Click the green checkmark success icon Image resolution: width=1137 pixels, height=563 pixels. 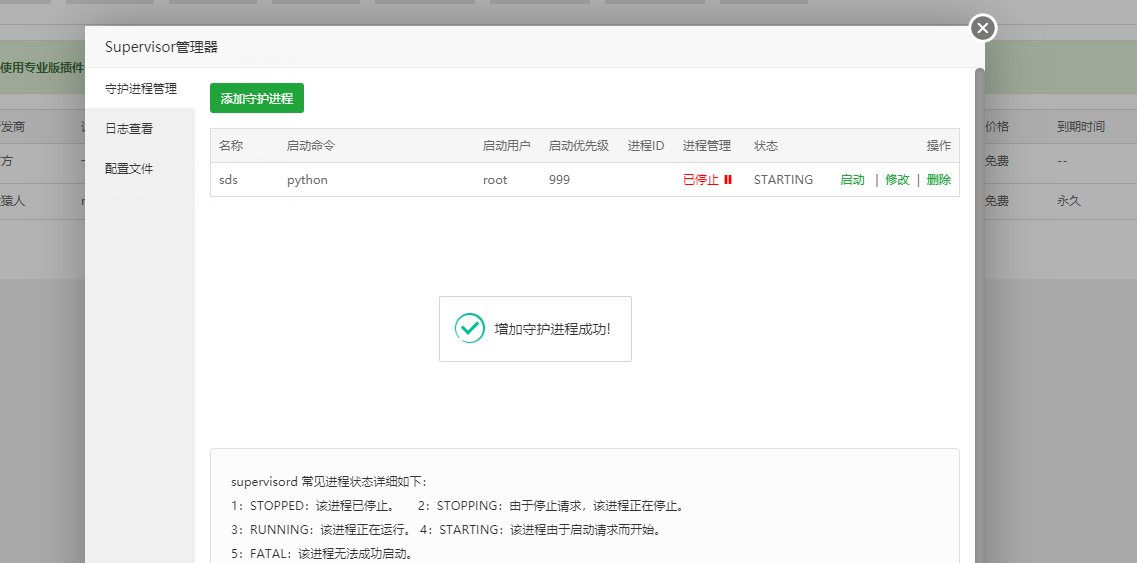coord(469,328)
